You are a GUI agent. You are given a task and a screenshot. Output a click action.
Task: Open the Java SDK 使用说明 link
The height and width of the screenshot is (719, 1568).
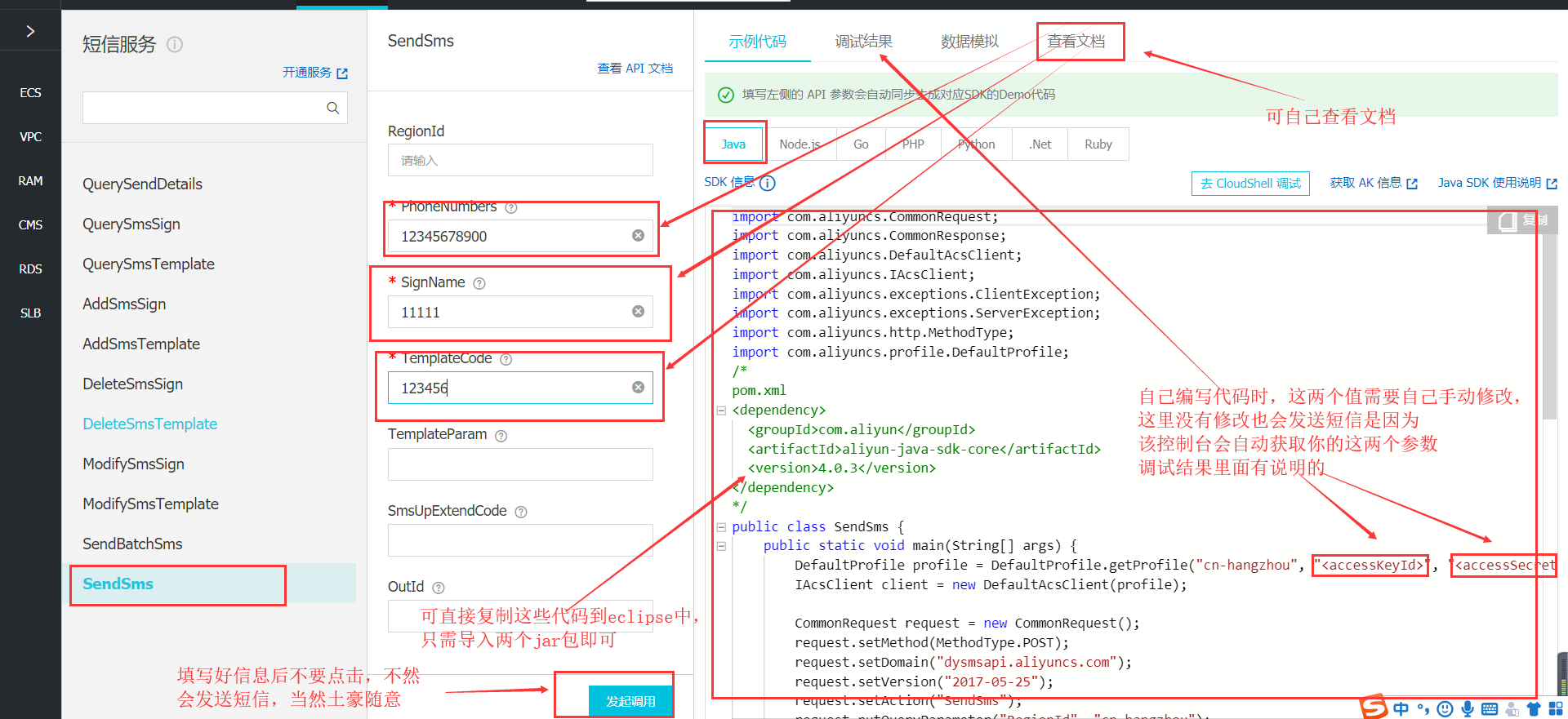click(1497, 183)
